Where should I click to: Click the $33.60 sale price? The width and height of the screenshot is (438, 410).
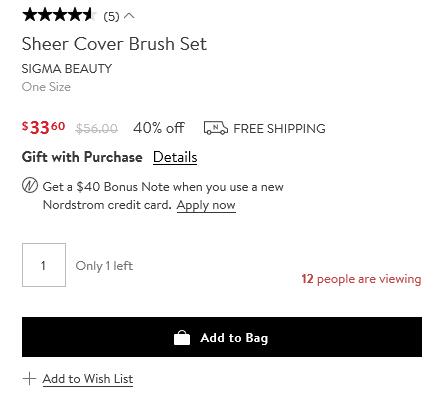43,127
